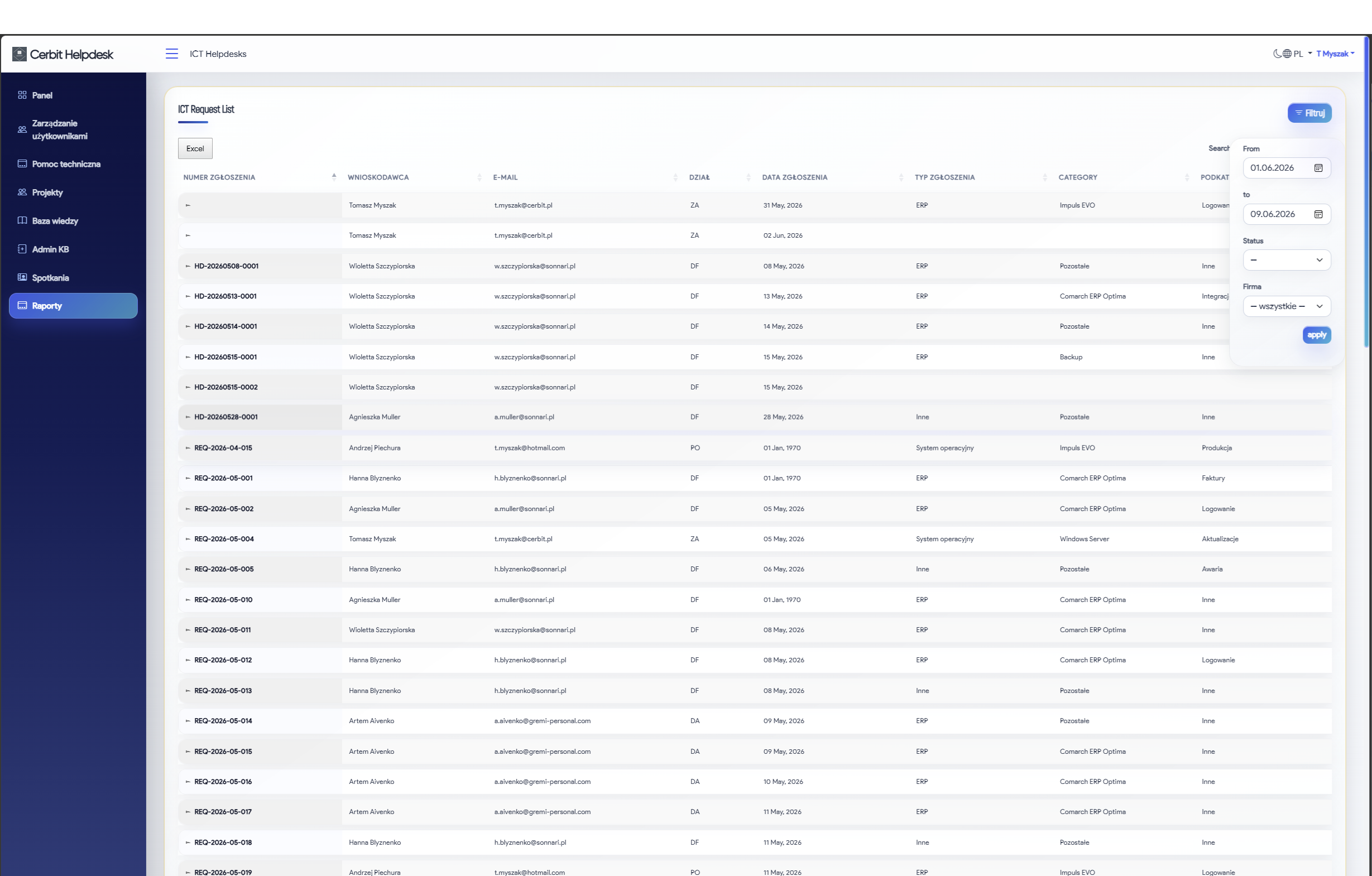Click the From date field 01.06.2026
Viewport: 1372px width, 876px height.
1287,167
